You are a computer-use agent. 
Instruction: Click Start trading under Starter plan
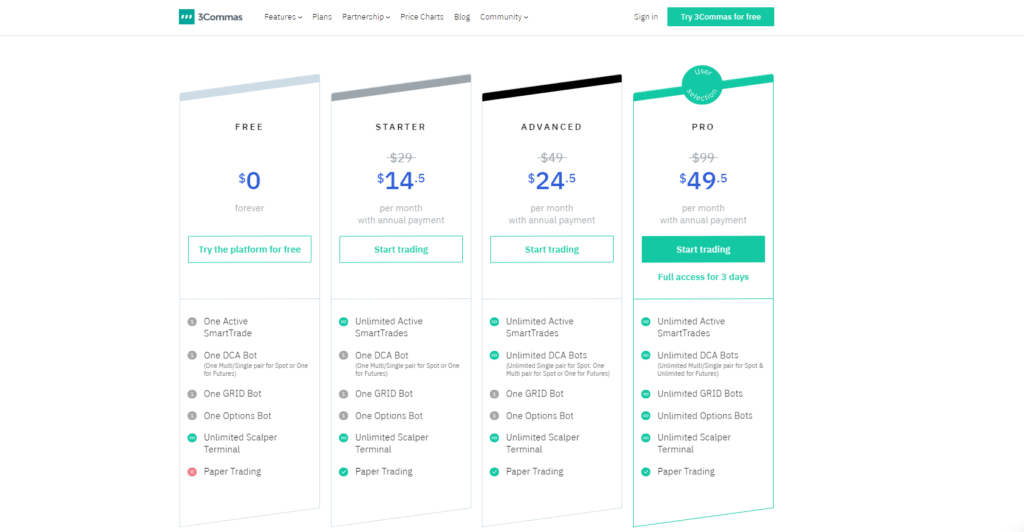pos(401,249)
